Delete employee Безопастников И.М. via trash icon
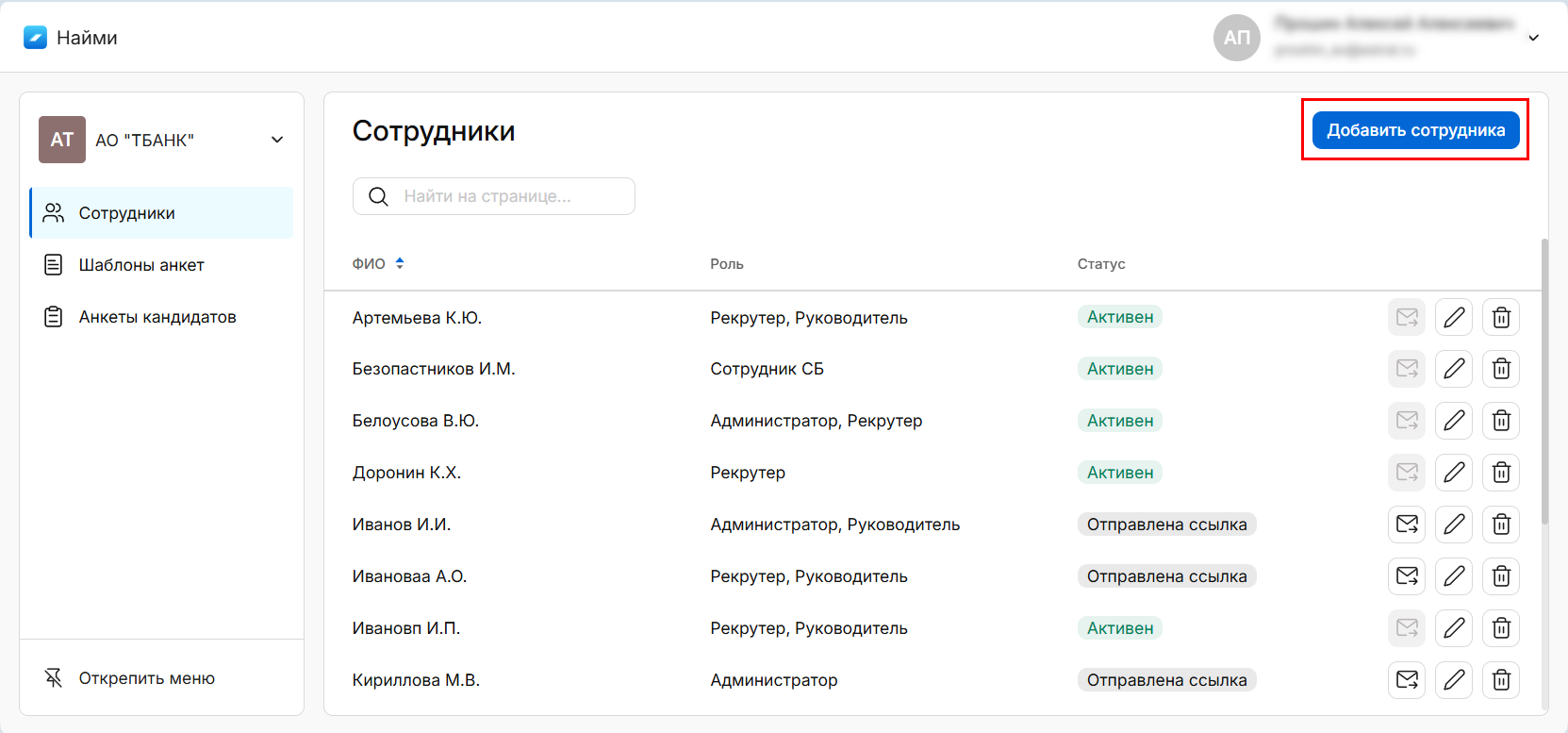This screenshot has height=733, width=1568. (1501, 369)
